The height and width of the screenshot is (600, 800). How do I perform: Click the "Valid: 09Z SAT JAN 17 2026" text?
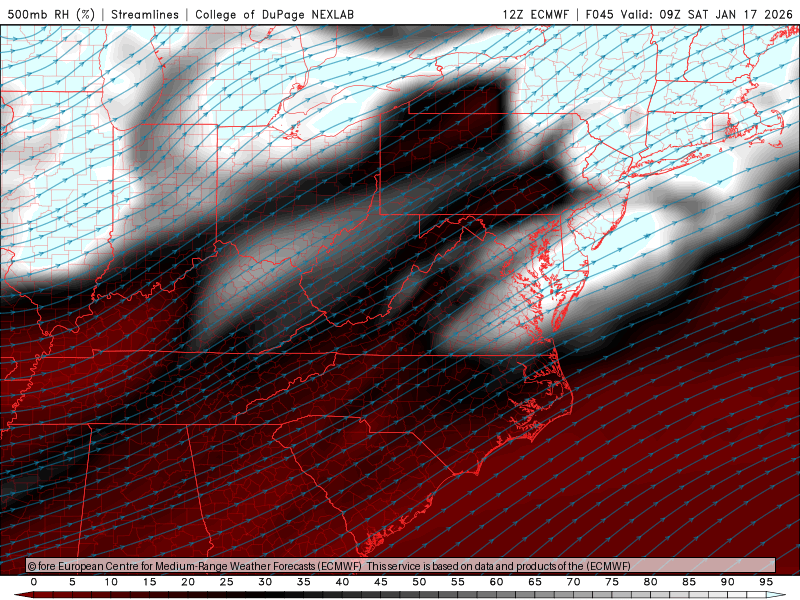point(707,14)
